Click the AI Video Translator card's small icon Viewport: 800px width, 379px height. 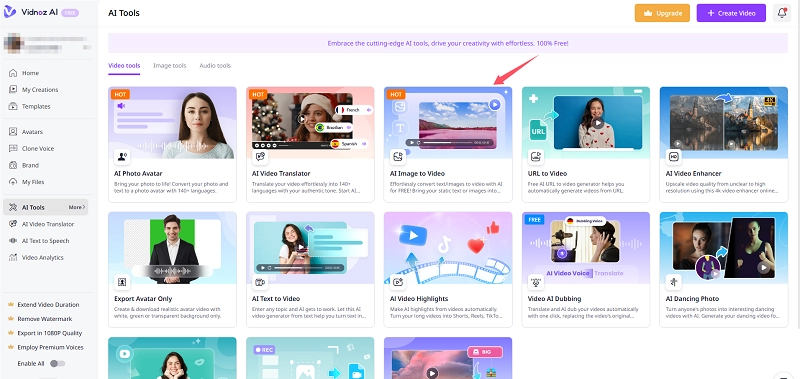[260, 156]
